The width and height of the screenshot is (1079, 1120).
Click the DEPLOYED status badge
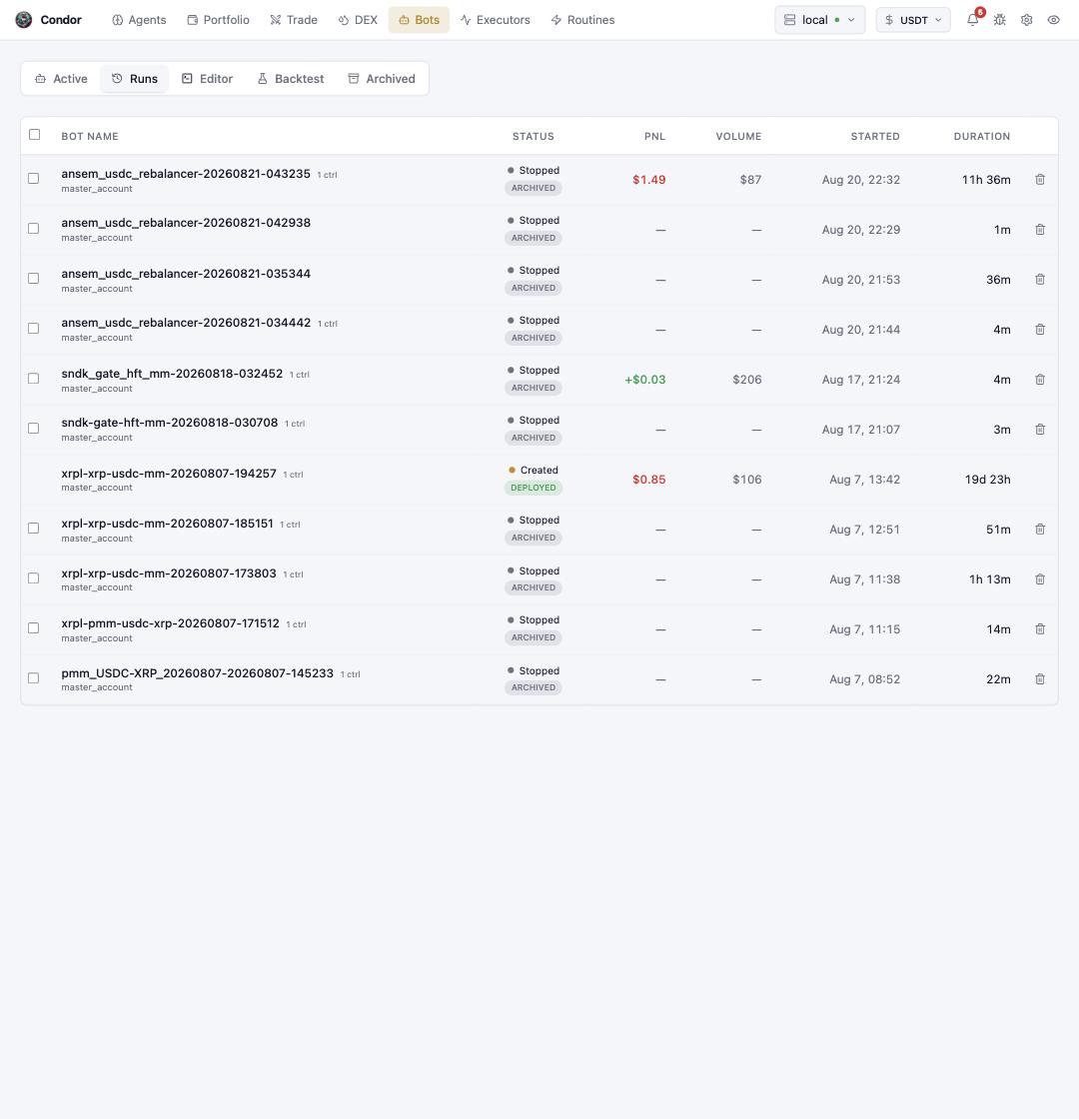[x=534, y=488]
